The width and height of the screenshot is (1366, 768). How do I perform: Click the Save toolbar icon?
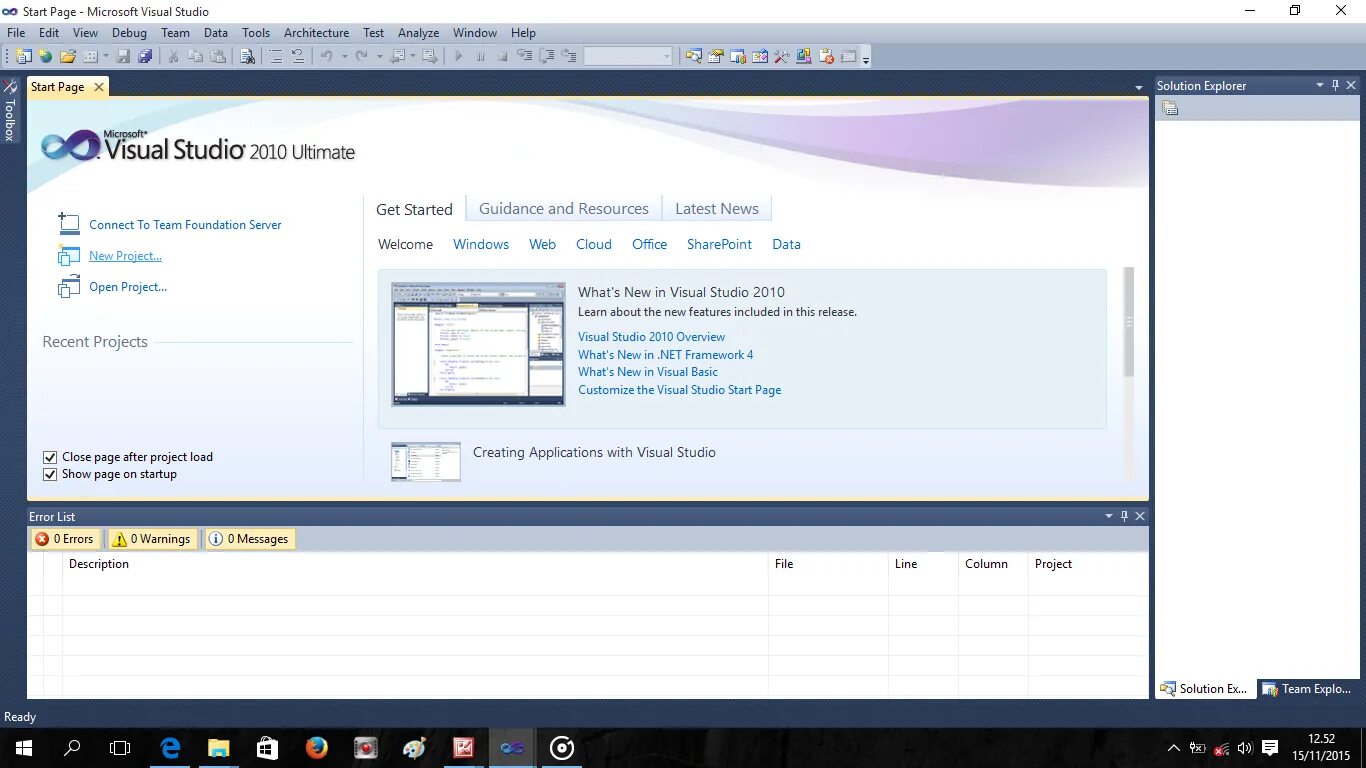123,56
